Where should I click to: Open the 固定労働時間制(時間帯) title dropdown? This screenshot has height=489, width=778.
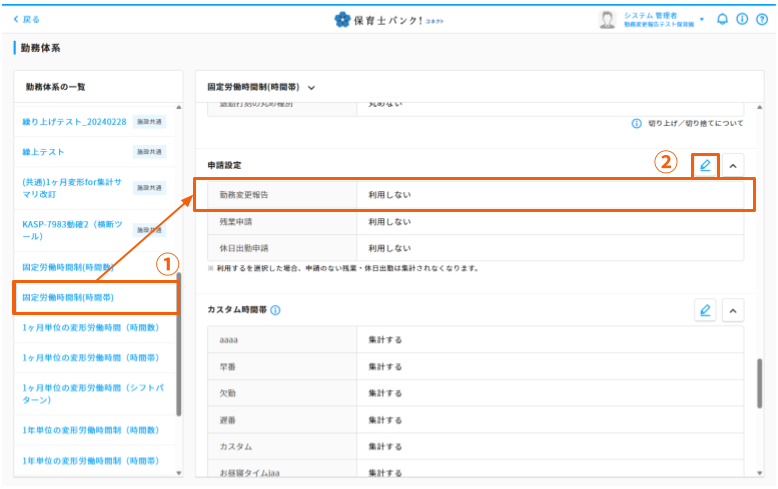click(x=312, y=88)
